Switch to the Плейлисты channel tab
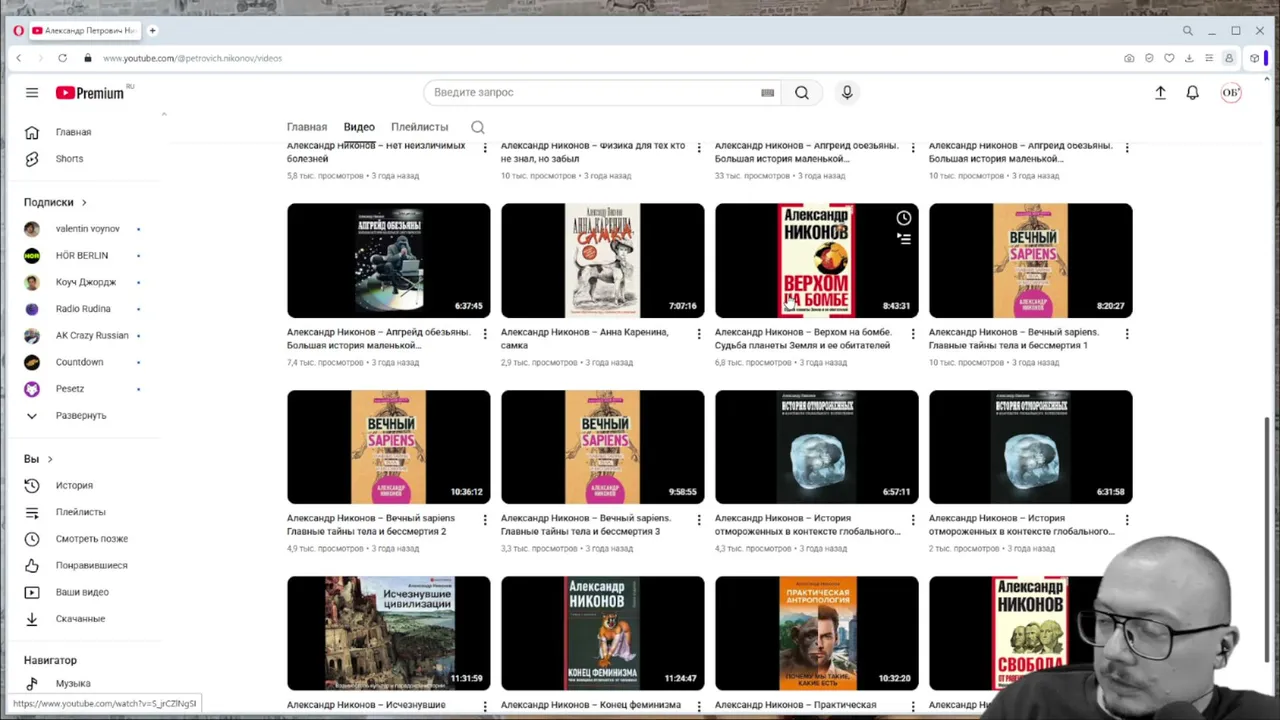This screenshot has height=720, width=1280. coord(419,127)
